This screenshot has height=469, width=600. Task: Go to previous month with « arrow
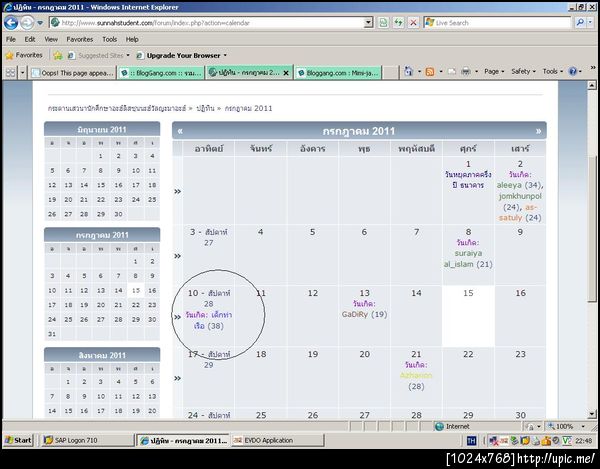pos(180,131)
